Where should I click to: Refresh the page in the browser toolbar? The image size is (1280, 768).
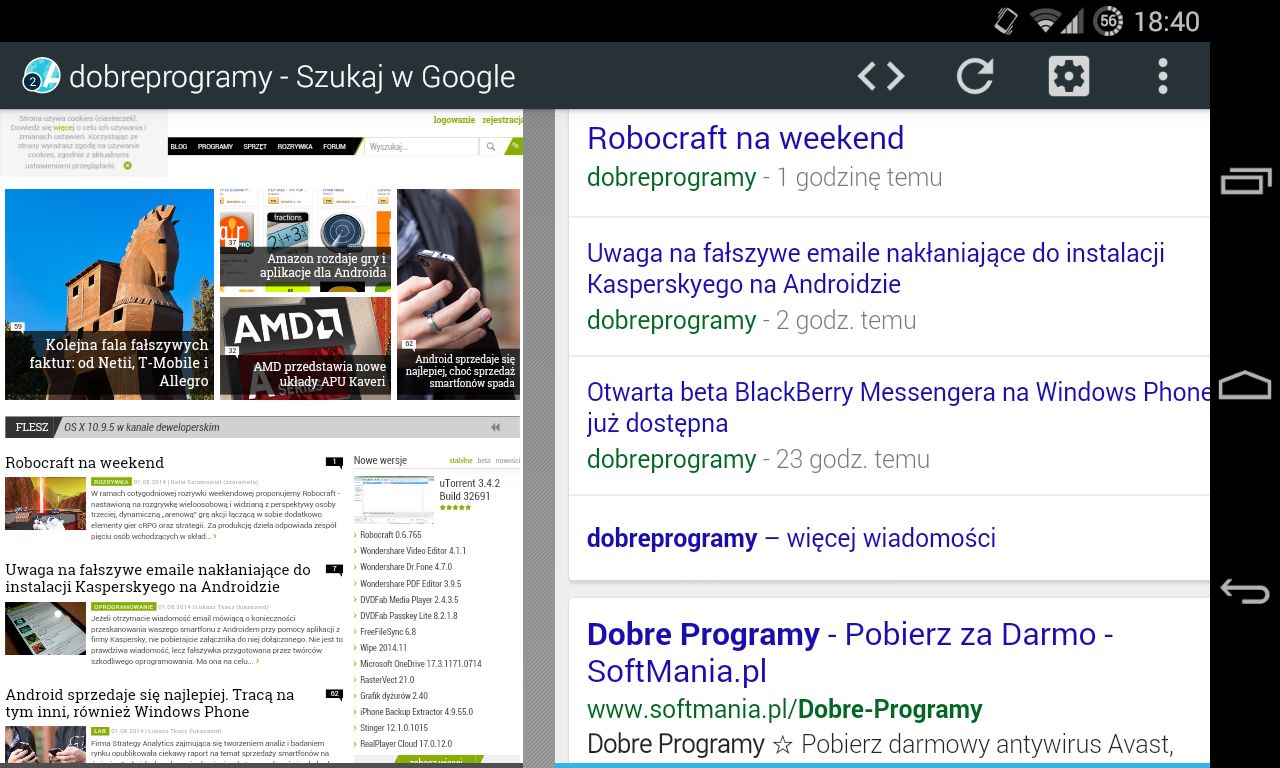coord(974,75)
